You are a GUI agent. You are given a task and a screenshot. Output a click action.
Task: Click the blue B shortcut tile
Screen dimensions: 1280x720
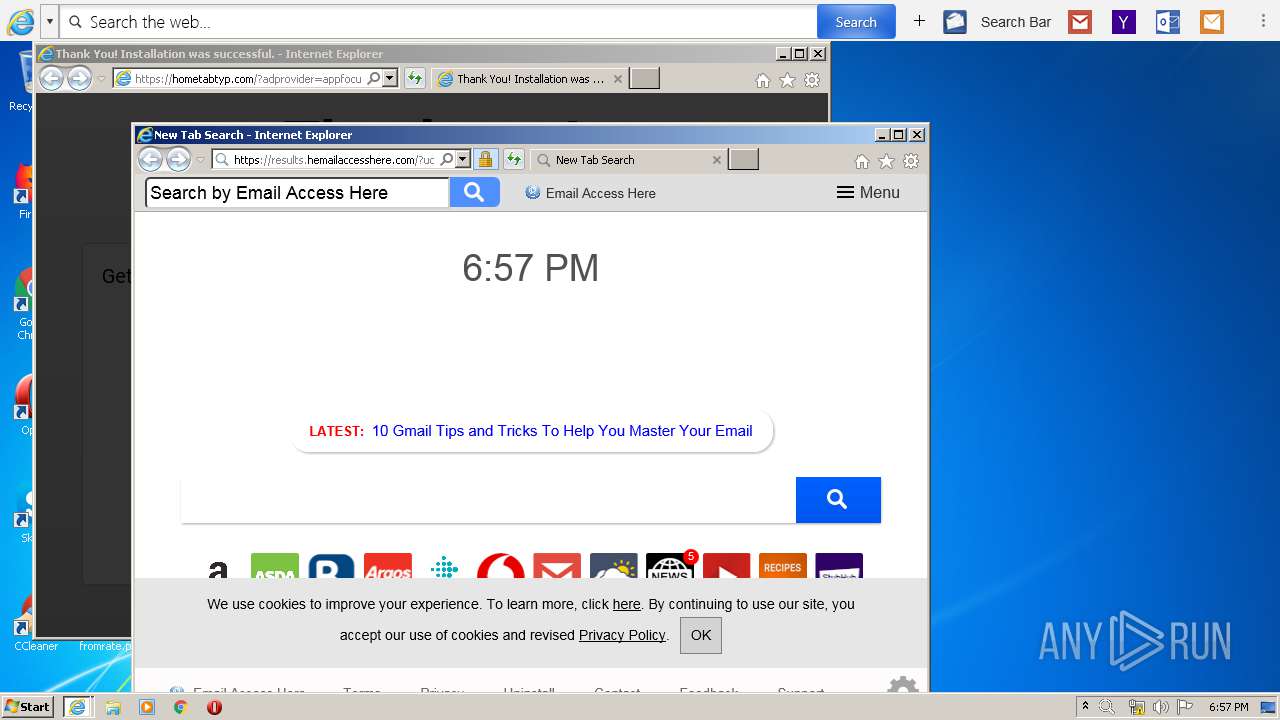point(331,566)
